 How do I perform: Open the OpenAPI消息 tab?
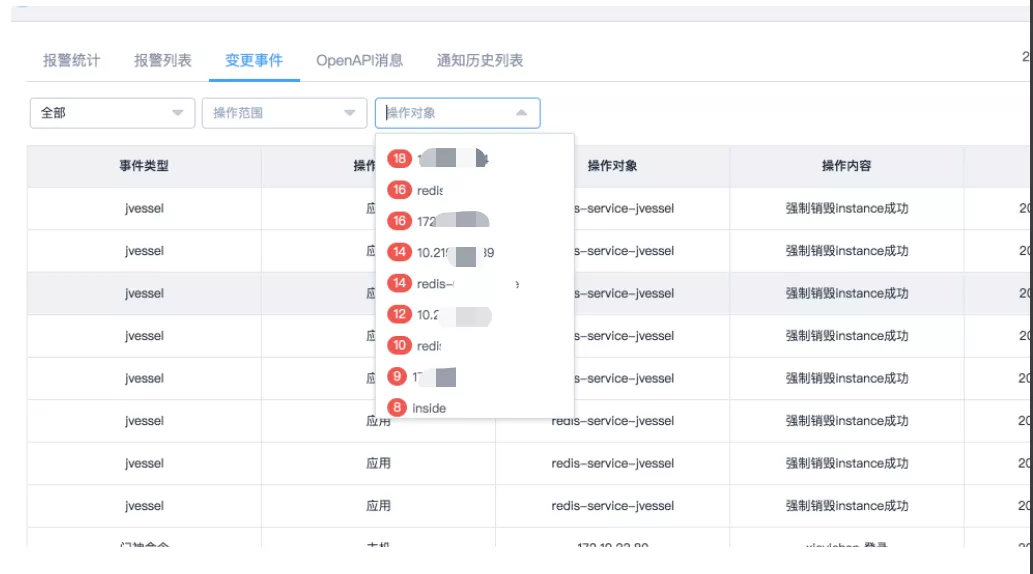(x=360, y=61)
